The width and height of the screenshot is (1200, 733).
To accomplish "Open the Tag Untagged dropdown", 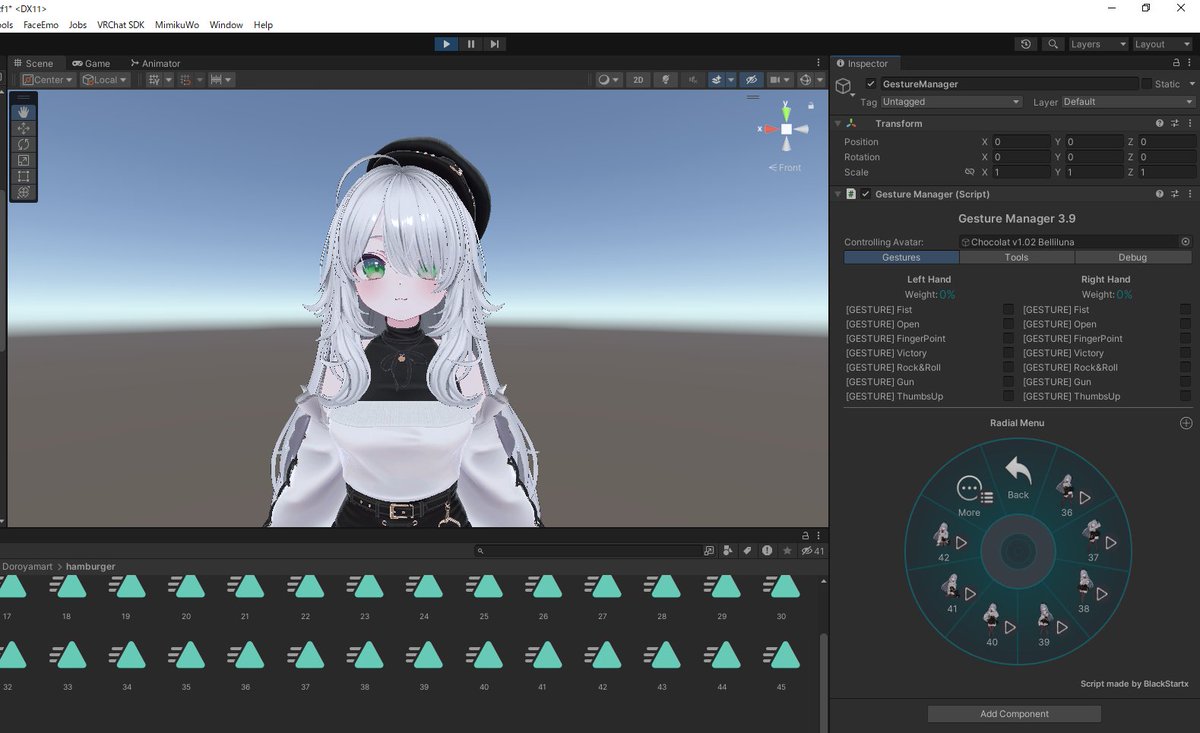I will tap(950, 101).
